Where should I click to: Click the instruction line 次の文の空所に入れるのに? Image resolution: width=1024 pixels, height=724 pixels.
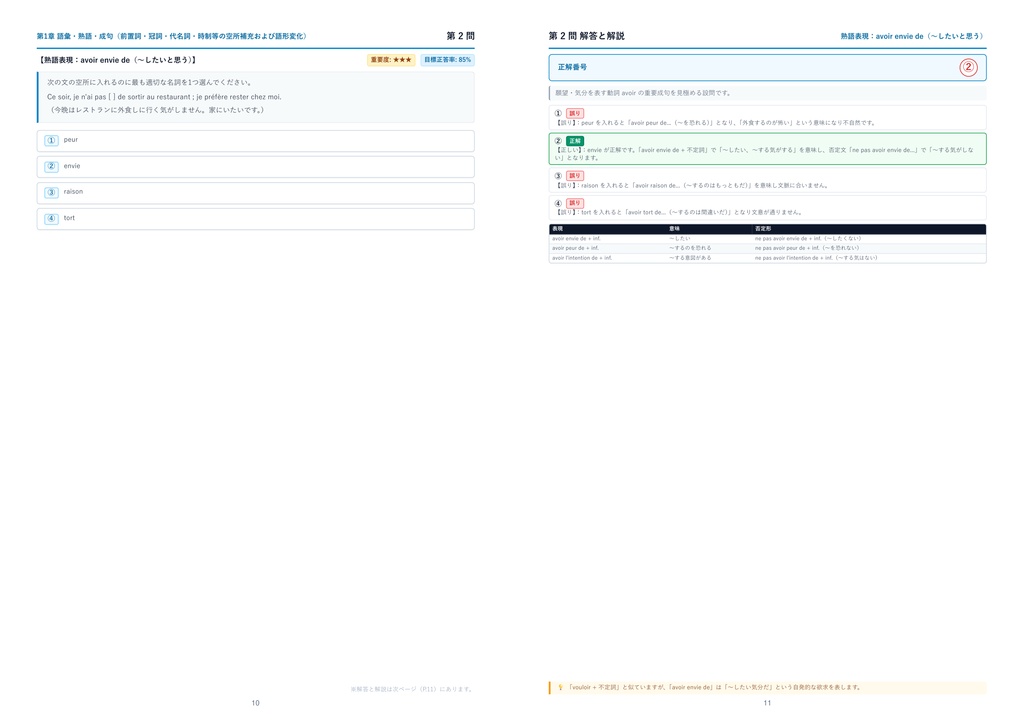(150, 83)
